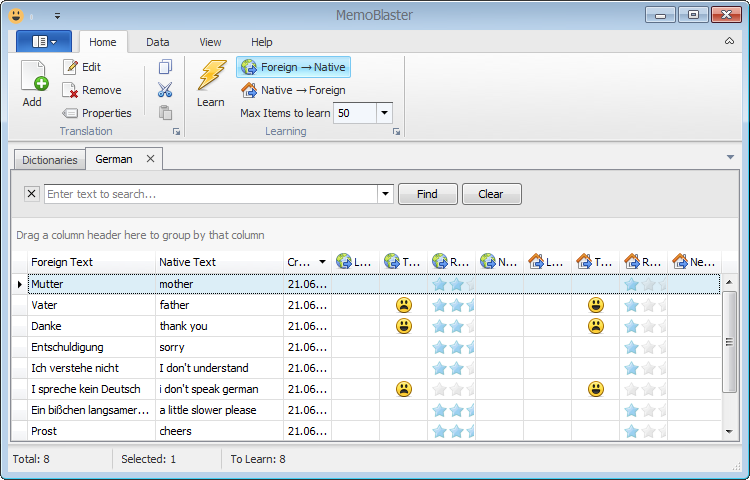Image resolution: width=750 pixels, height=480 pixels.
Task: Click the Cut scissors icon
Action: (165, 90)
